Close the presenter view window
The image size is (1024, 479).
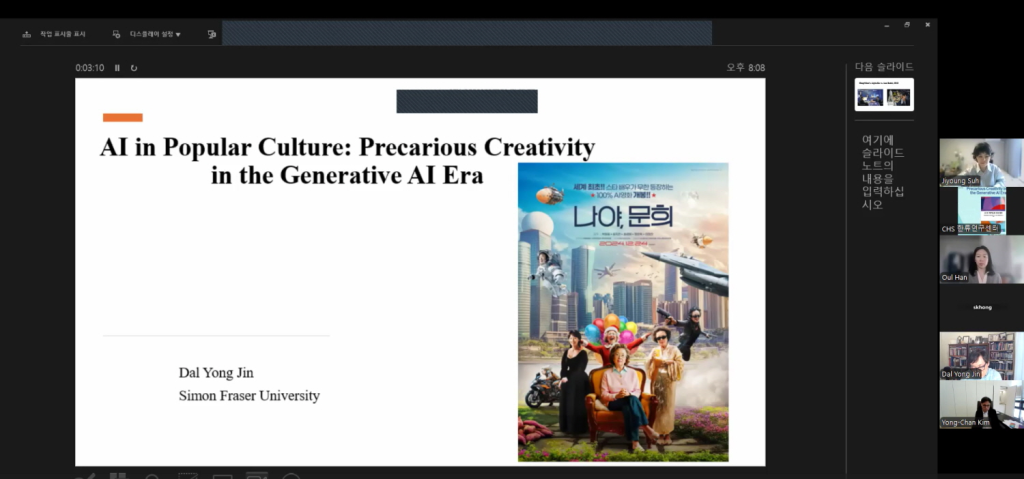(927, 25)
